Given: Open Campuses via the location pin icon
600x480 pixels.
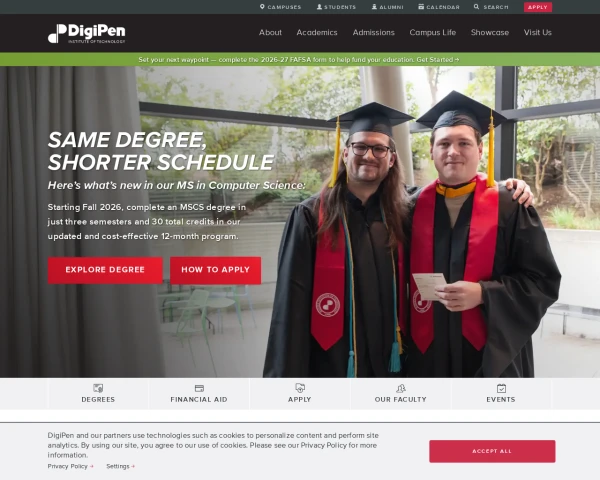Looking at the screenshot, I should click(x=262, y=7).
